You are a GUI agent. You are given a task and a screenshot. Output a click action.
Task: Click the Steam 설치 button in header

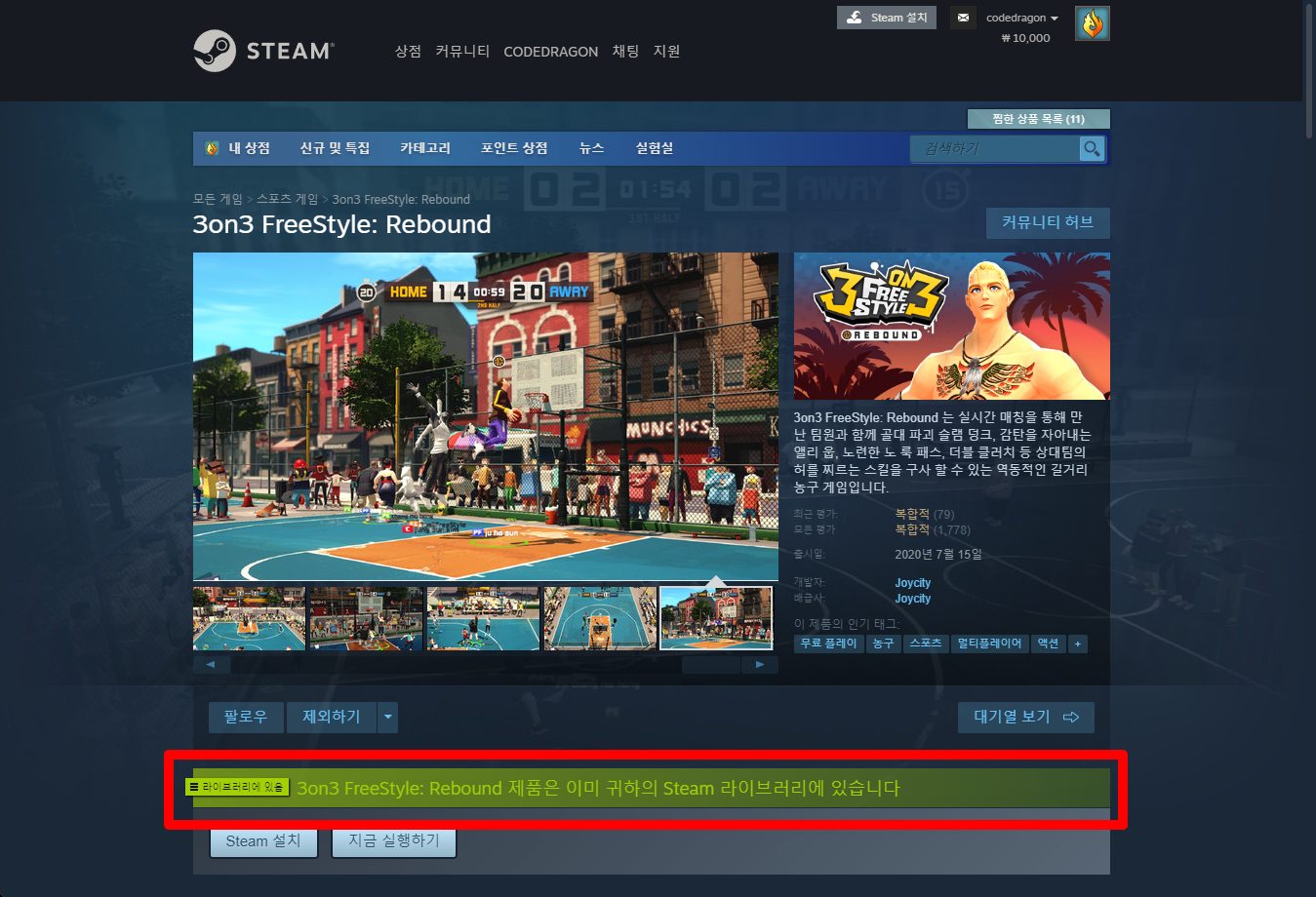pos(886,18)
